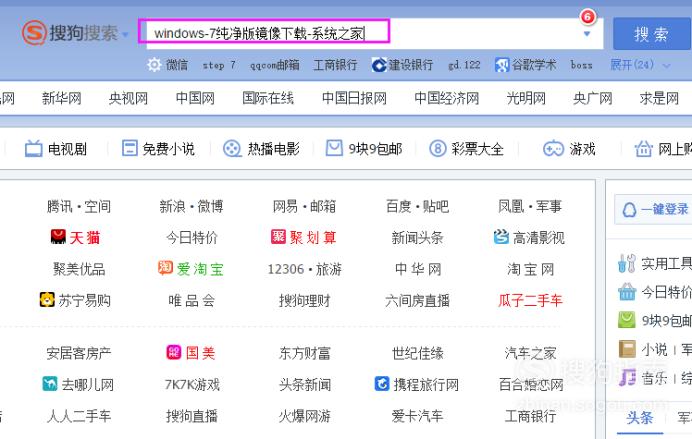Open 央广网 news site link
This screenshot has height=439, width=692.
click(x=592, y=98)
